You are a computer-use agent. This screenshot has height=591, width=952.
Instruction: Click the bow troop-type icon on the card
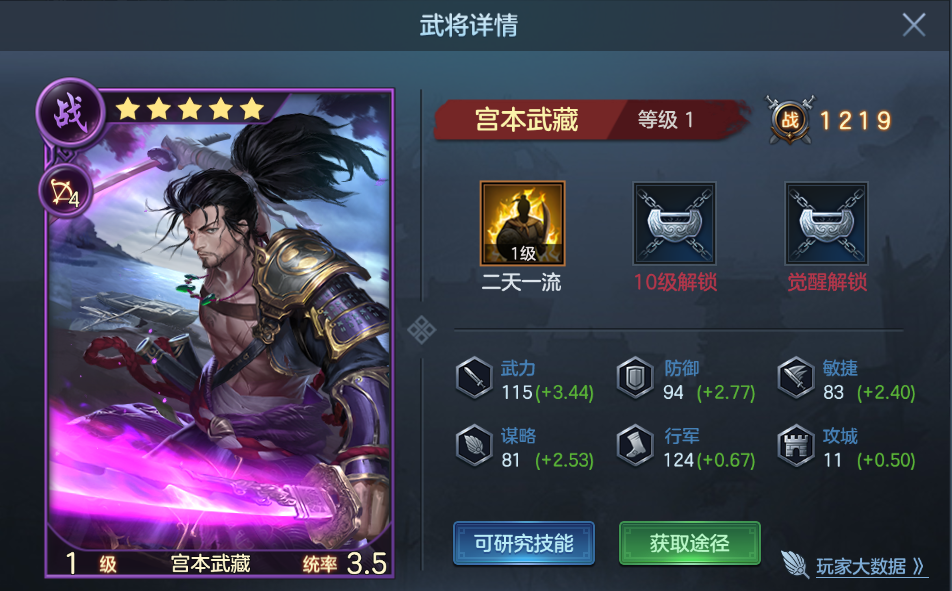(66, 192)
